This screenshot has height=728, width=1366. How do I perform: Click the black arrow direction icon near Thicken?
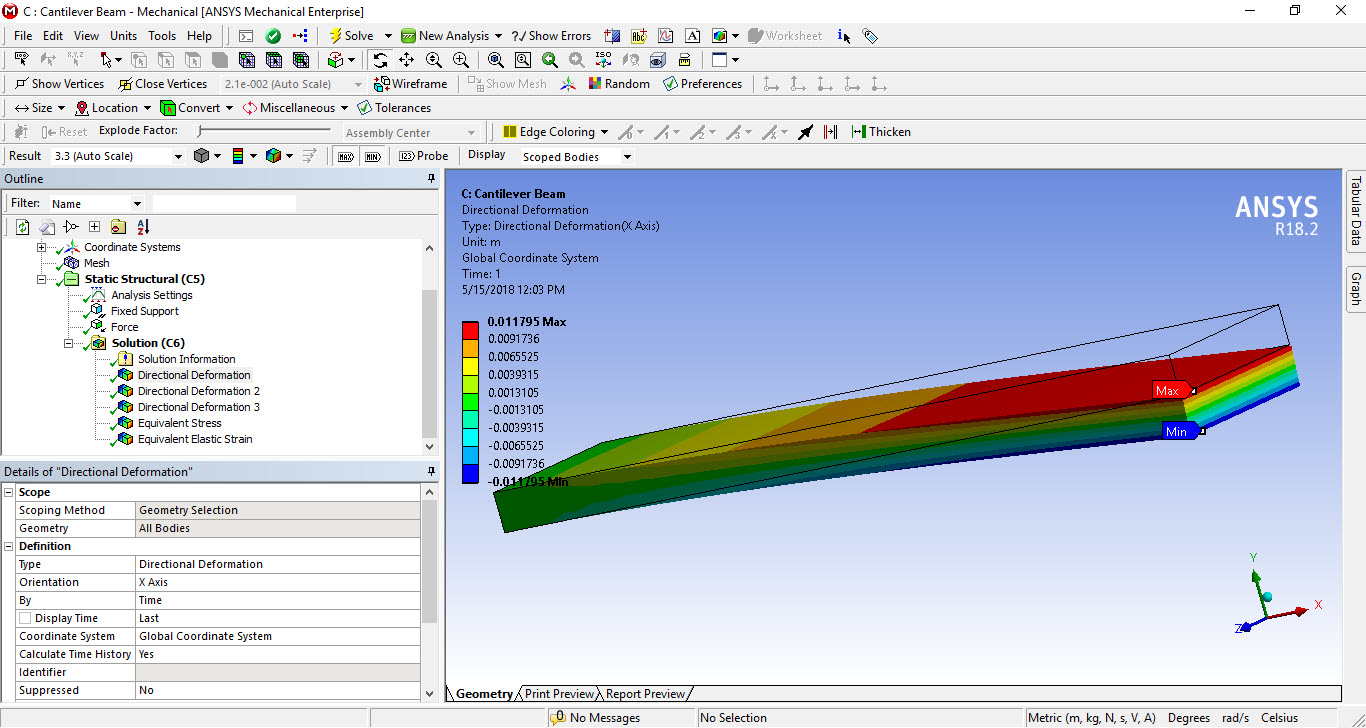(x=806, y=132)
